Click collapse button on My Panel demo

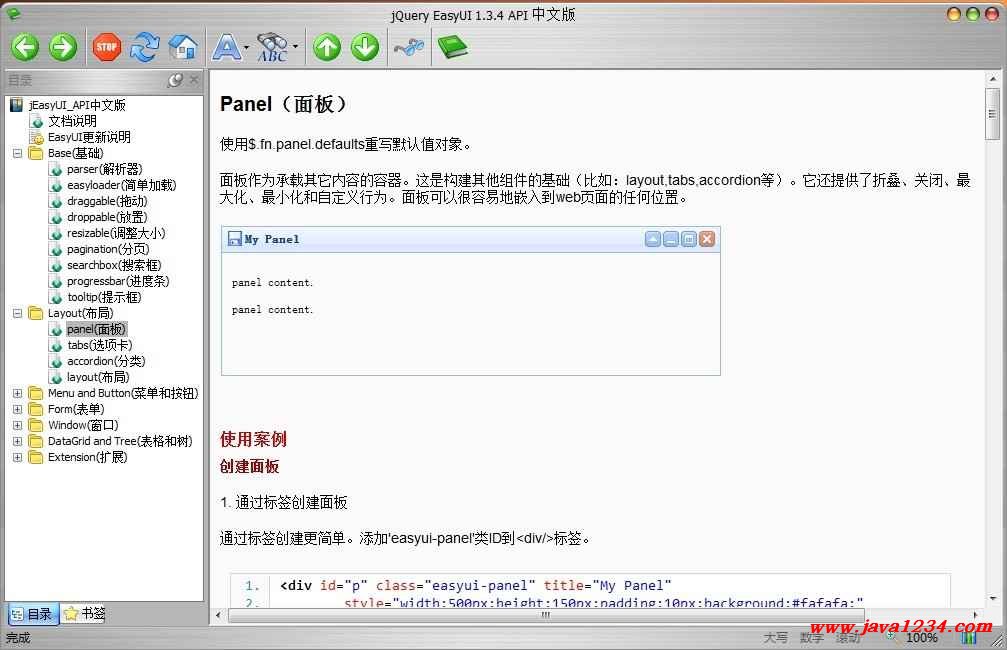(x=652, y=240)
